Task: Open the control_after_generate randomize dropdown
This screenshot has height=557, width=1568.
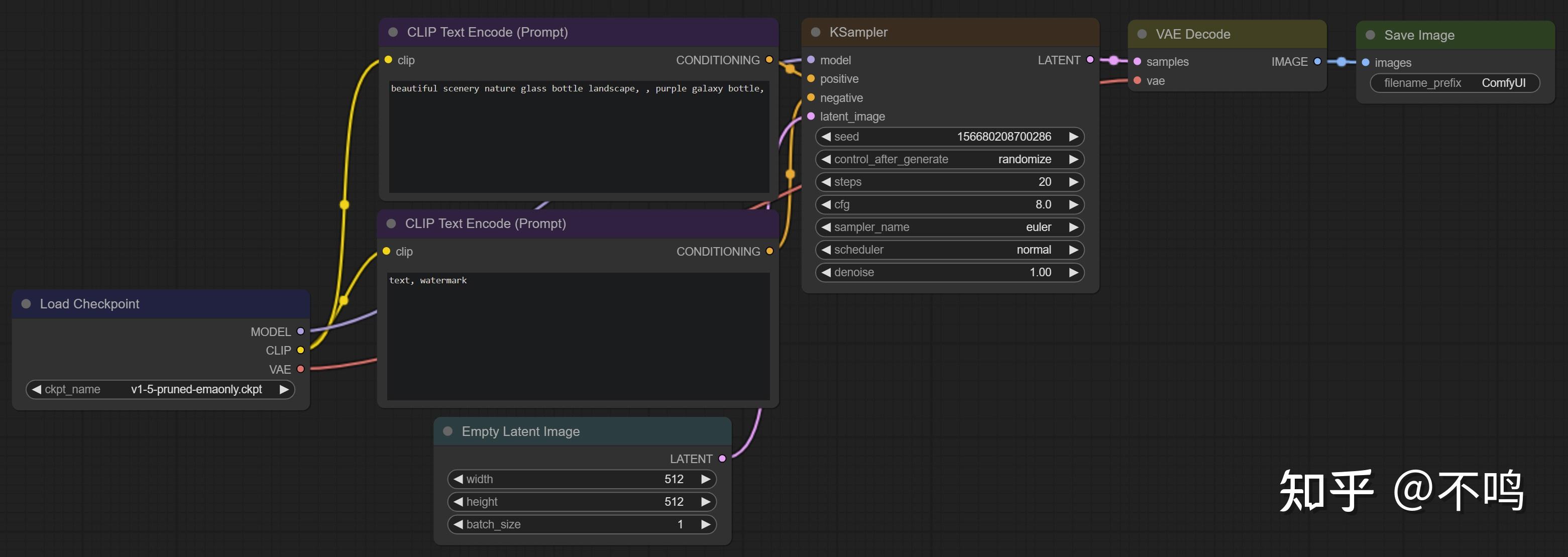Action: pyautogui.click(x=950, y=160)
